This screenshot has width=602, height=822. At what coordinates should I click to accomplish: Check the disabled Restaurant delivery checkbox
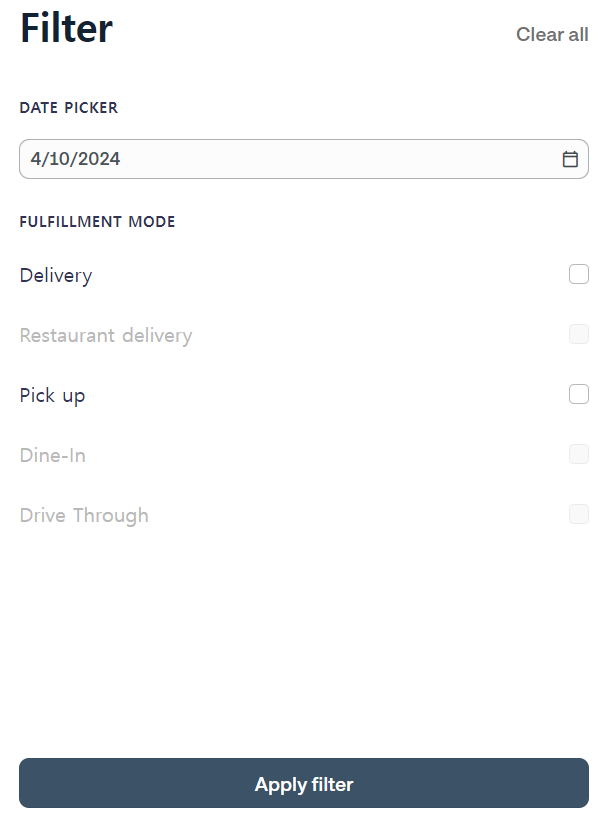(x=578, y=334)
